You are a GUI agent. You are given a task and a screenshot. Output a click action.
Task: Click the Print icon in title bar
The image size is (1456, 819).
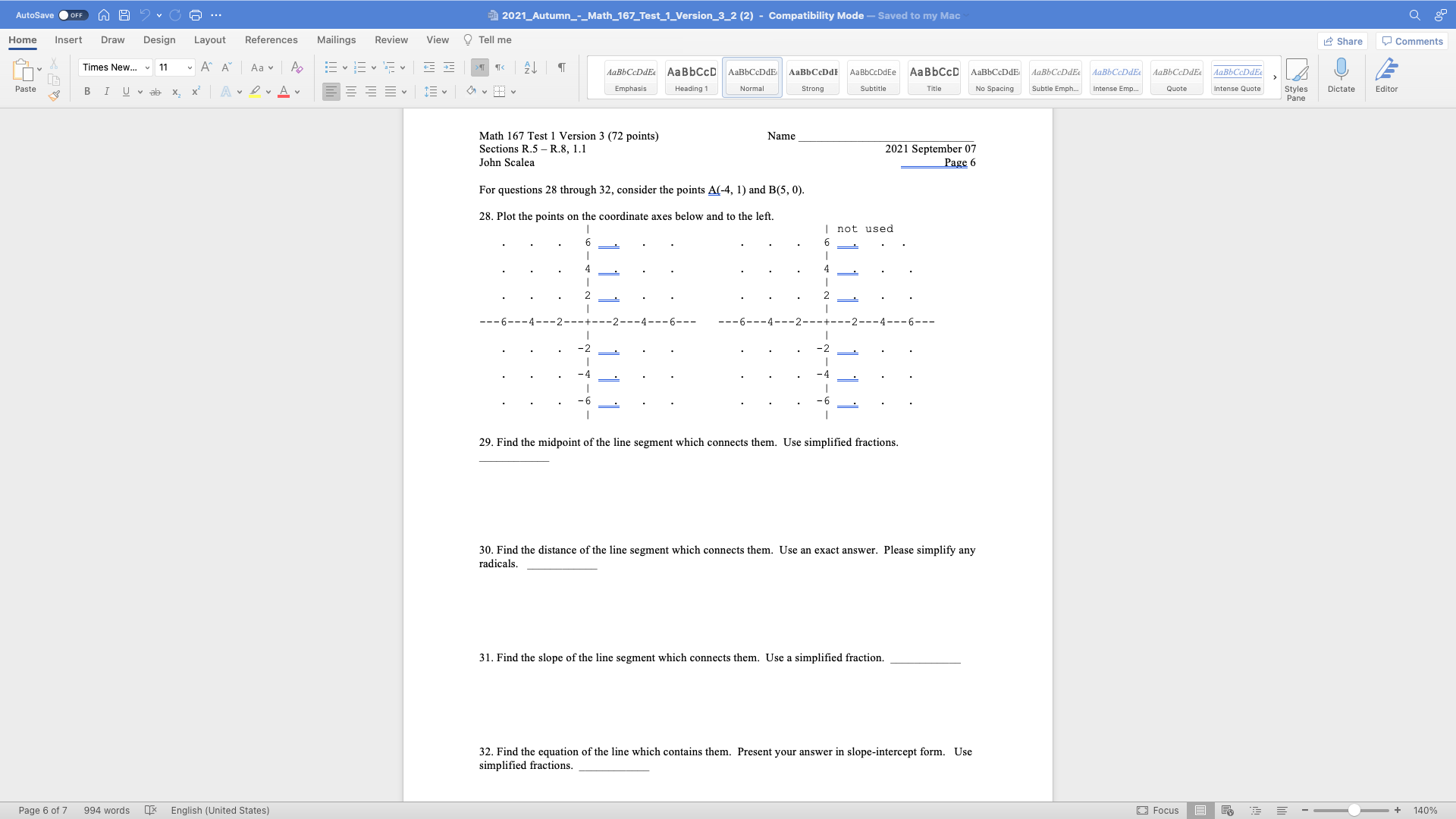195,15
